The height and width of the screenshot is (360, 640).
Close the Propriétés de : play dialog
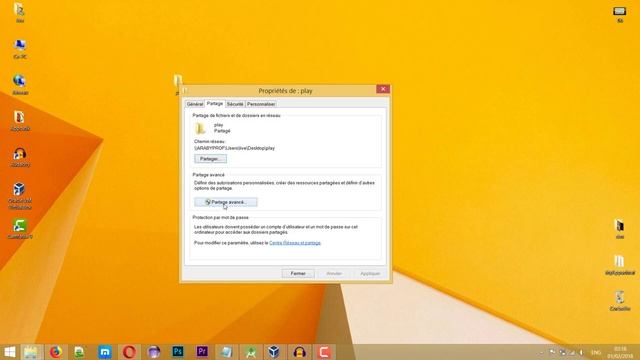pyautogui.click(x=383, y=89)
